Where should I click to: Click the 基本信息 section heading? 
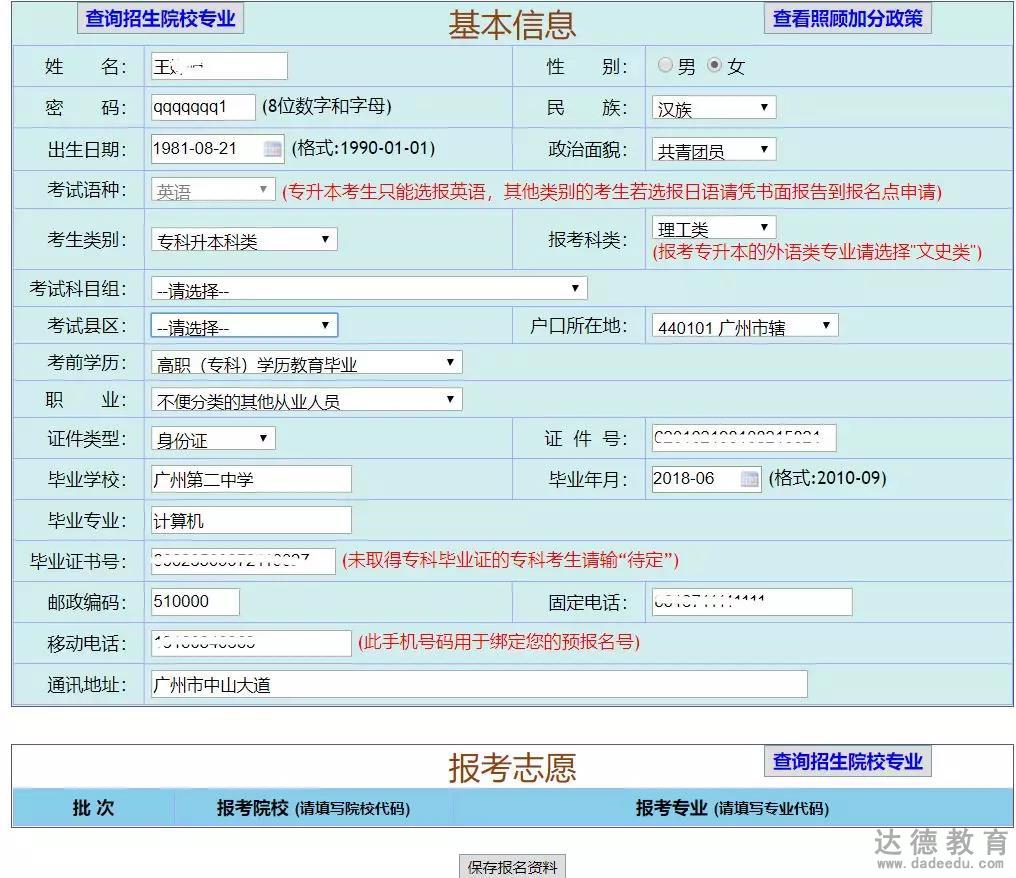coord(513,25)
